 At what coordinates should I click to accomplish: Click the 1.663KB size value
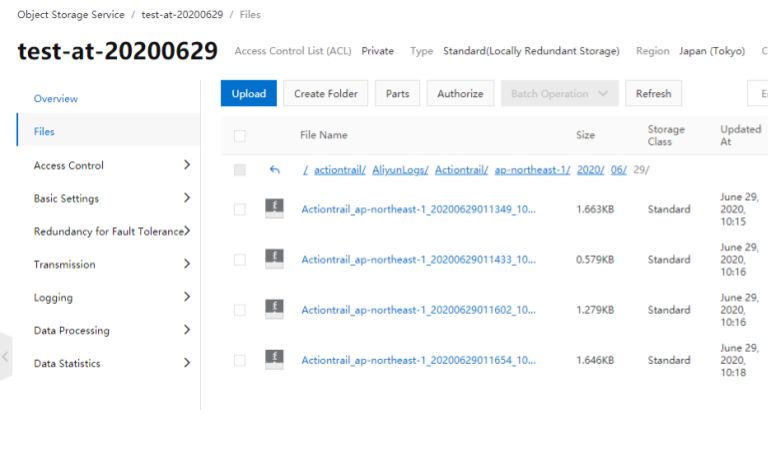[595, 210]
